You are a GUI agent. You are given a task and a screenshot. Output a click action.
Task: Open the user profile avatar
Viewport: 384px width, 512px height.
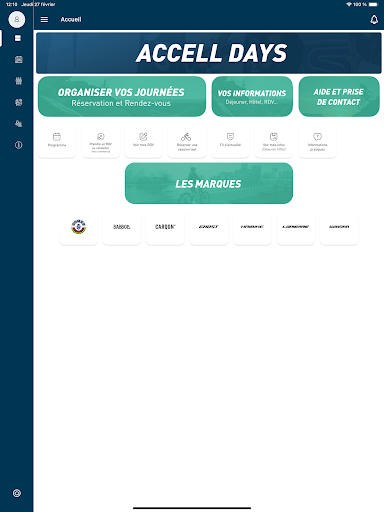17,19
